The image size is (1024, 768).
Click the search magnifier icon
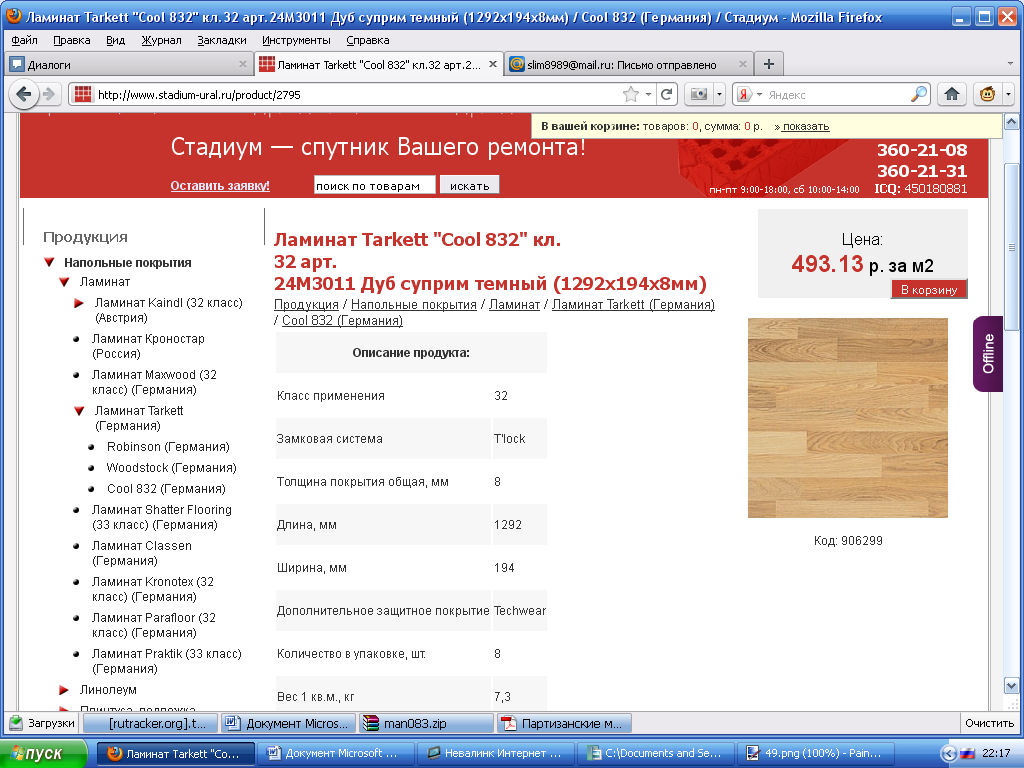coord(919,95)
